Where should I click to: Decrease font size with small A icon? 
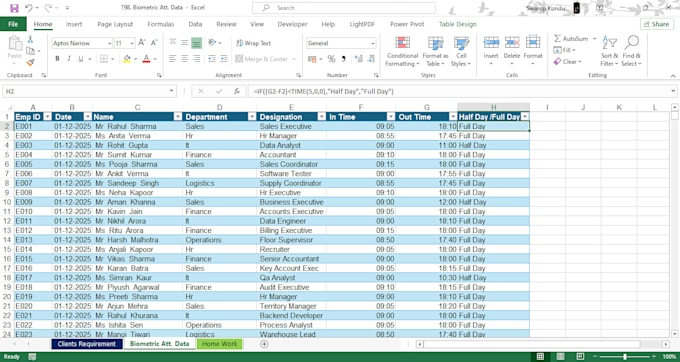point(154,43)
